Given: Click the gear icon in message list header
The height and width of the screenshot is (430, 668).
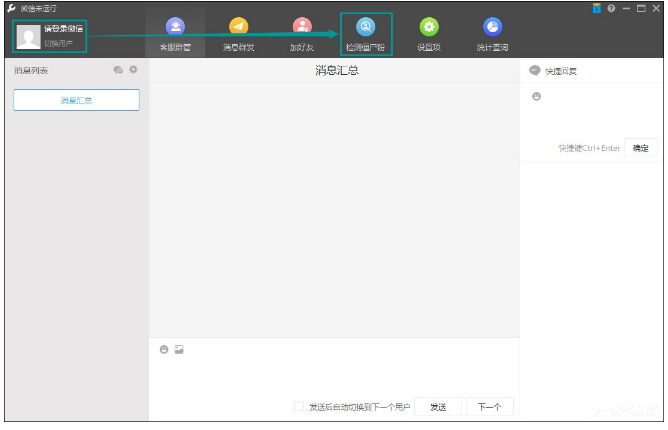Looking at the screenshot, I should [133, 70].
